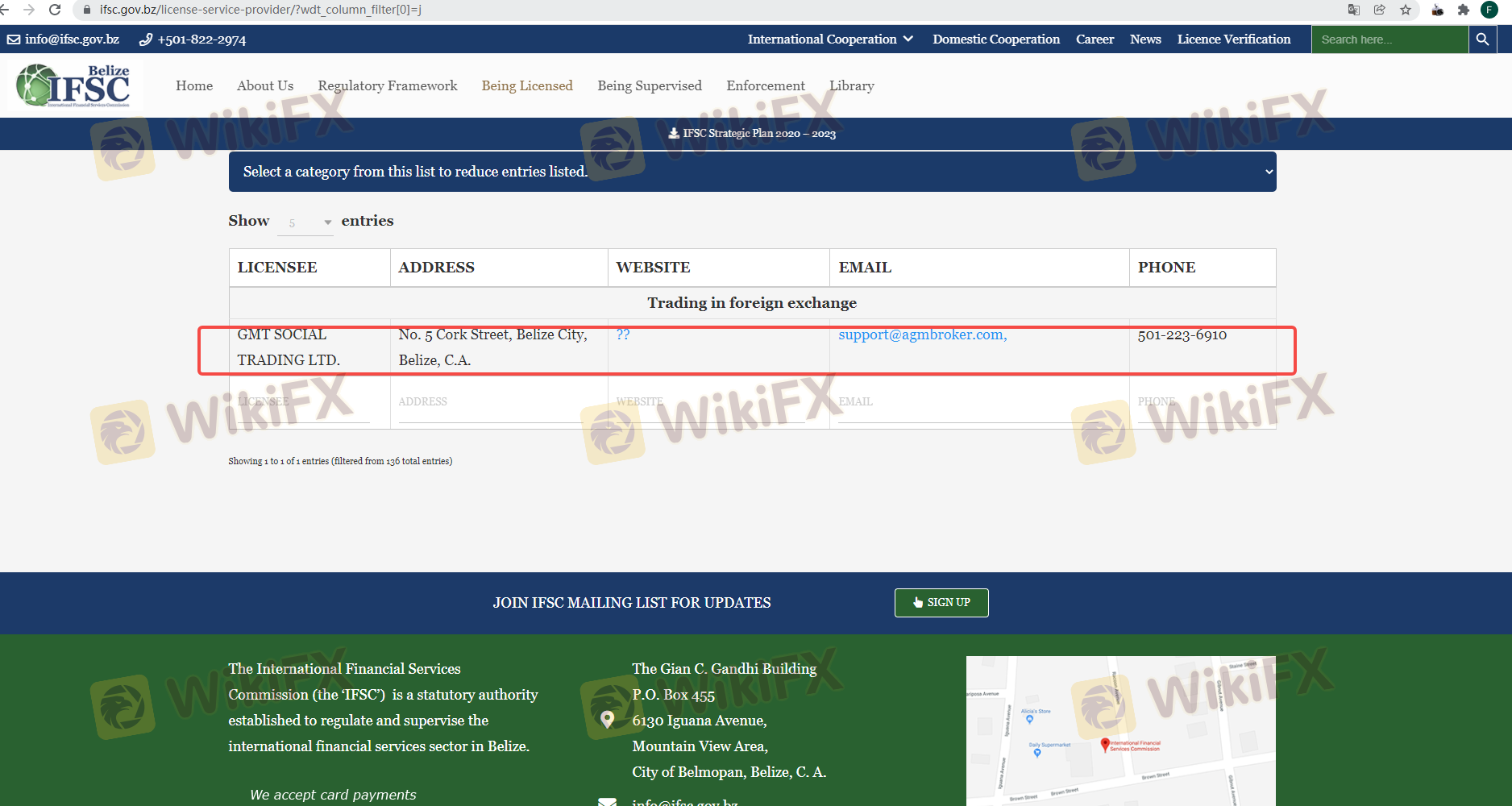Expand the International Cooperation menu
The height and width of the screenshot is (806, 1512).
(829, 39)
